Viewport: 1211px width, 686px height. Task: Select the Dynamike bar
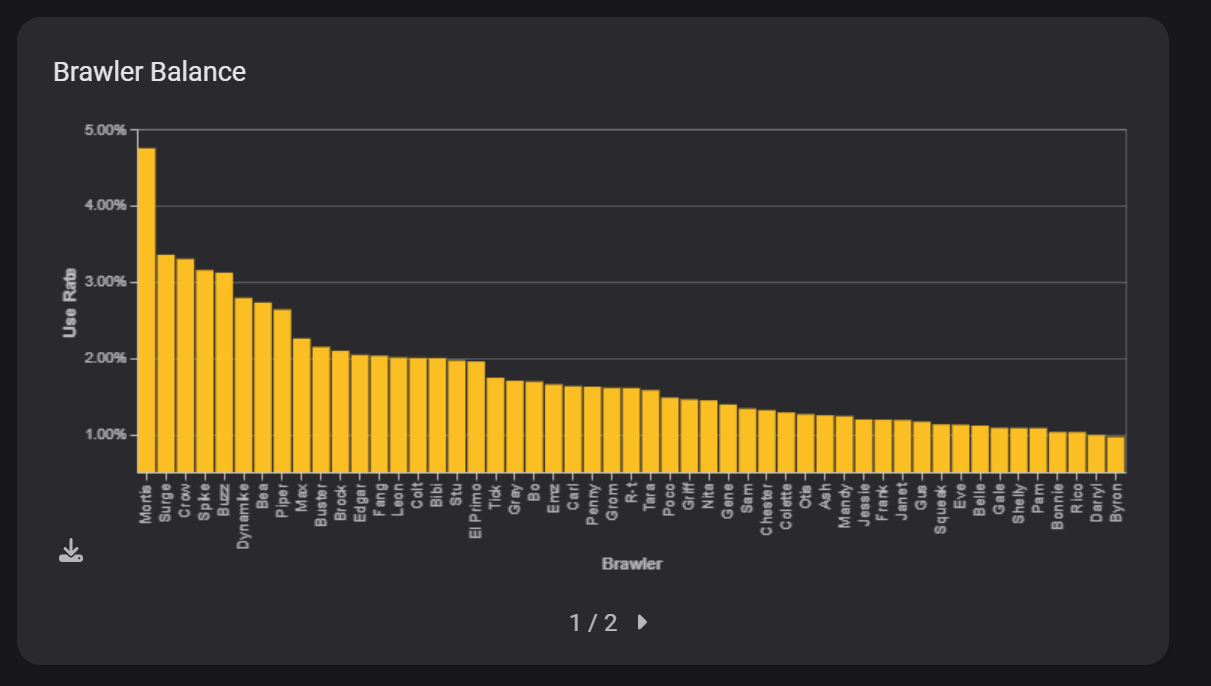[243, 385]
